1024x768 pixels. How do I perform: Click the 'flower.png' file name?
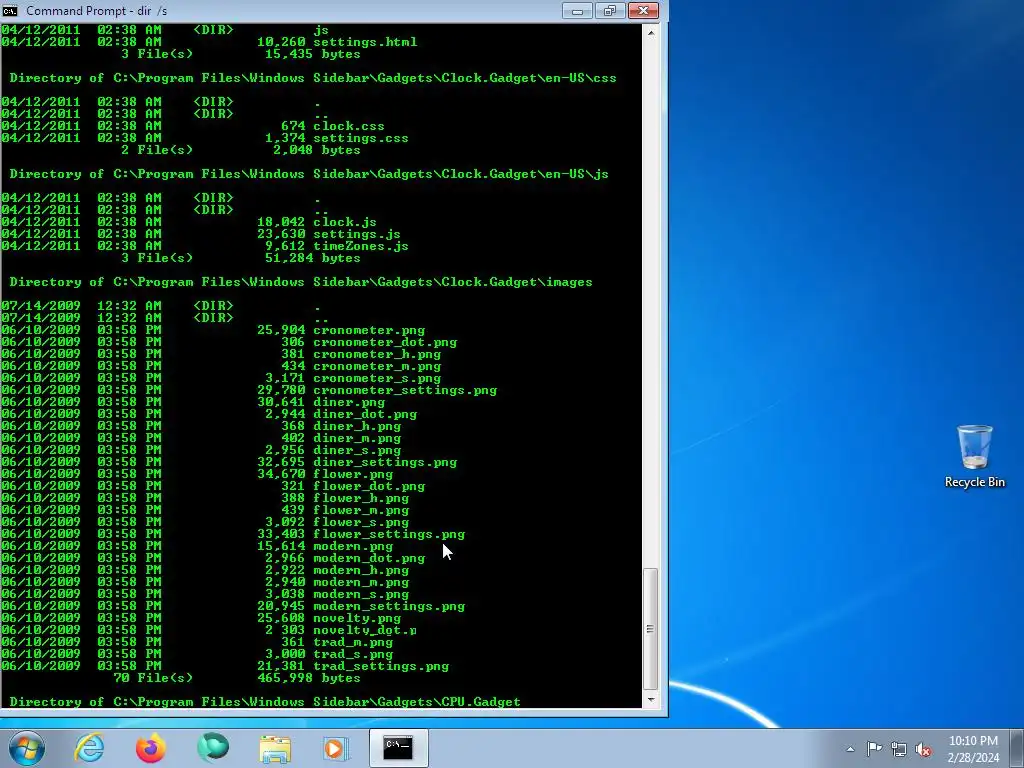pos(353,474)
